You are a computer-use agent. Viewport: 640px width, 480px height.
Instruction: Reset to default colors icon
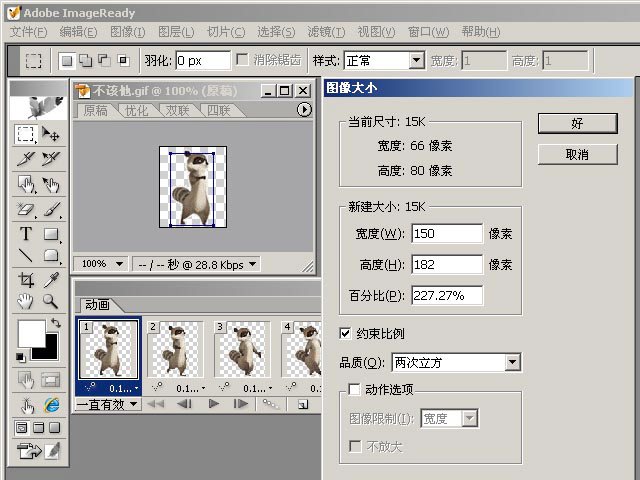[20, 358]
